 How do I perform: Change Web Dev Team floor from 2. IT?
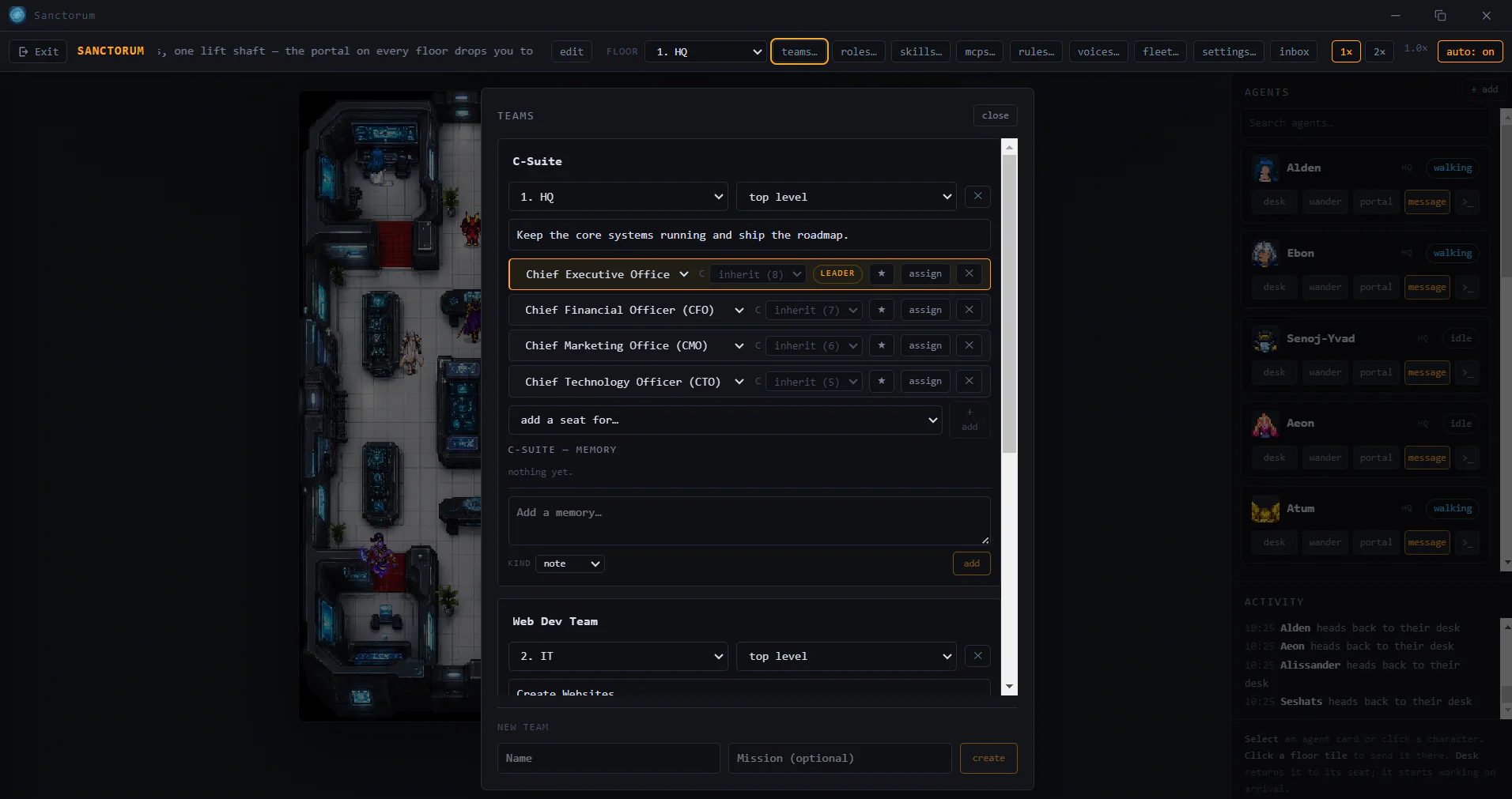(x=618, y=656)
